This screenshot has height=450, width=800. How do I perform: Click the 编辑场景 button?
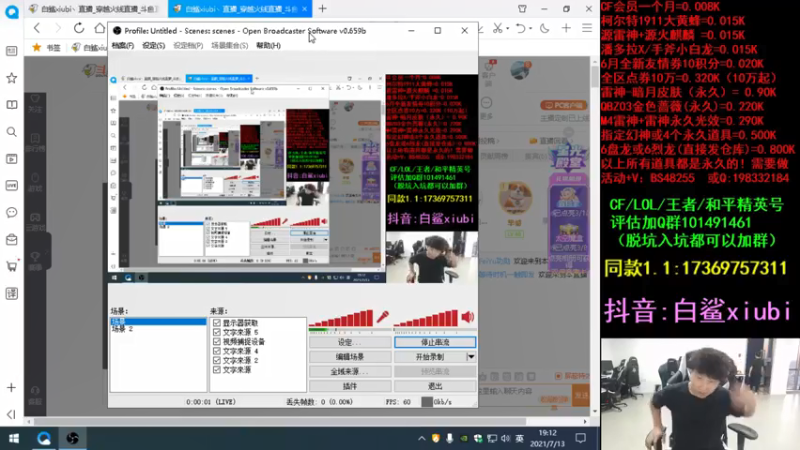coord(349,357)
